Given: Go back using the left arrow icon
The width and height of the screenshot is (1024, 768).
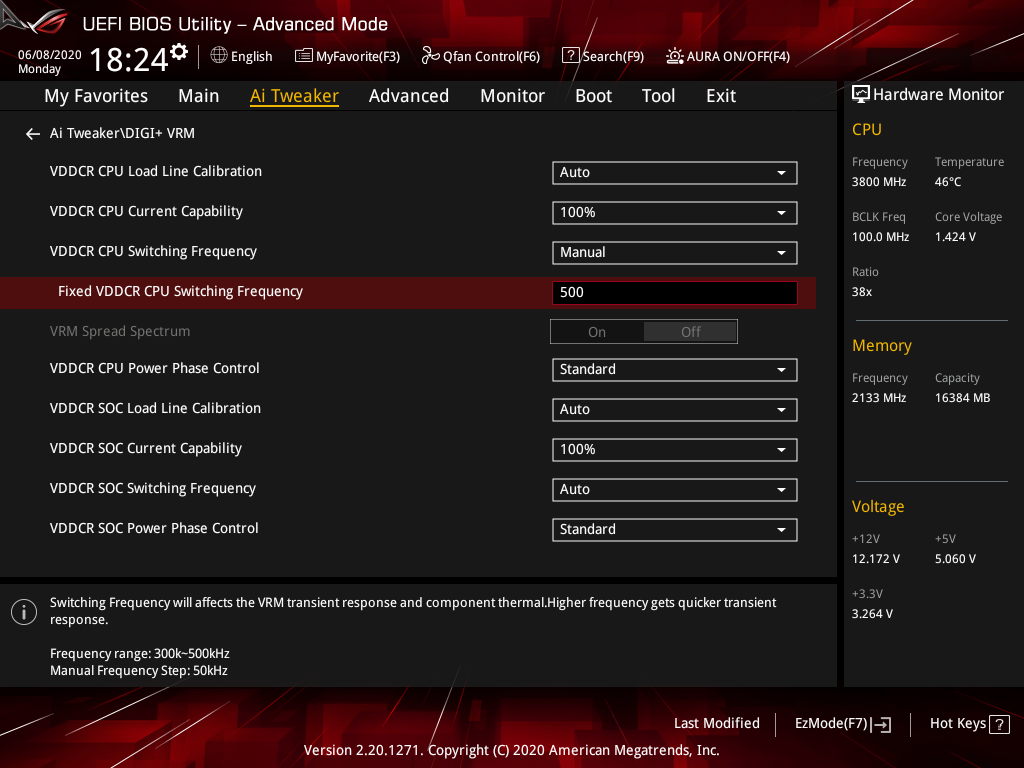Looking at the screenshot, I should point(33,134).
